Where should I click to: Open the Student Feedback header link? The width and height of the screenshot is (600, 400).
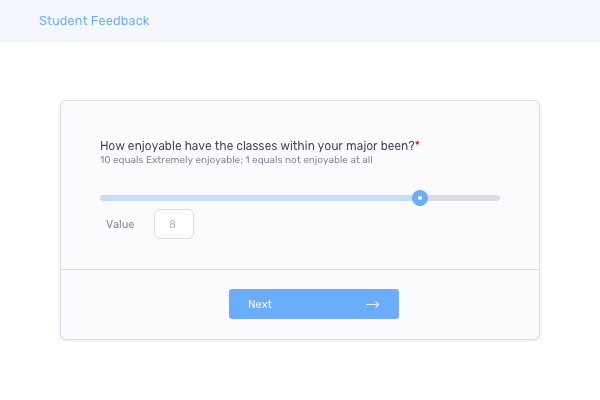pos(93,20)
